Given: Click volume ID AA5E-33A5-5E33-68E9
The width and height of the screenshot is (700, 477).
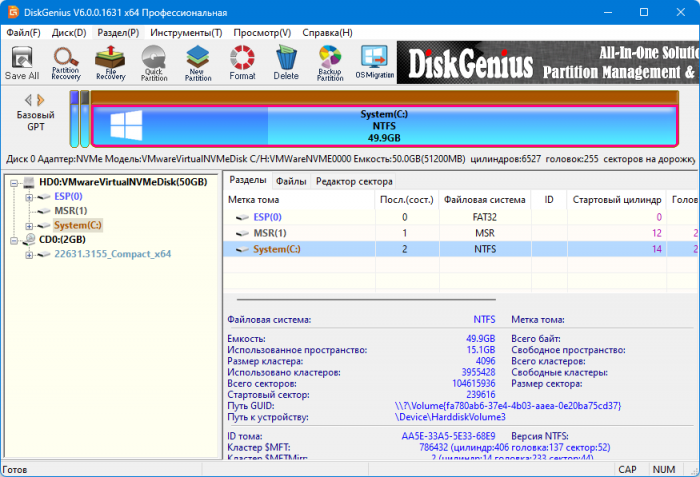Looking at the screenshot, I should 448,436.
